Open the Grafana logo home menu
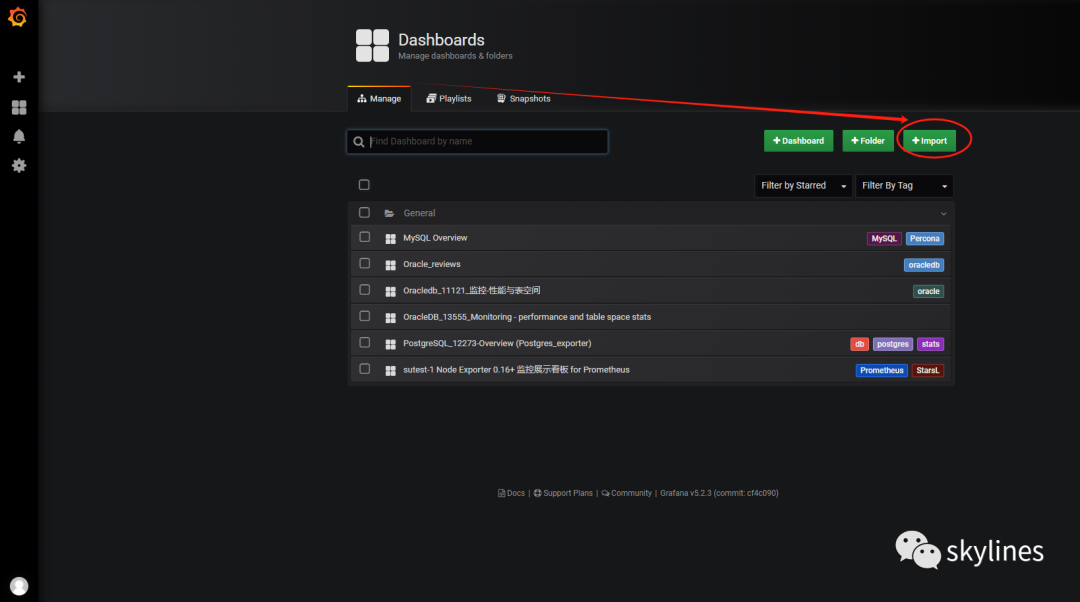The image size is (1080, 602). pyautogui.click(x=18, y=17)
